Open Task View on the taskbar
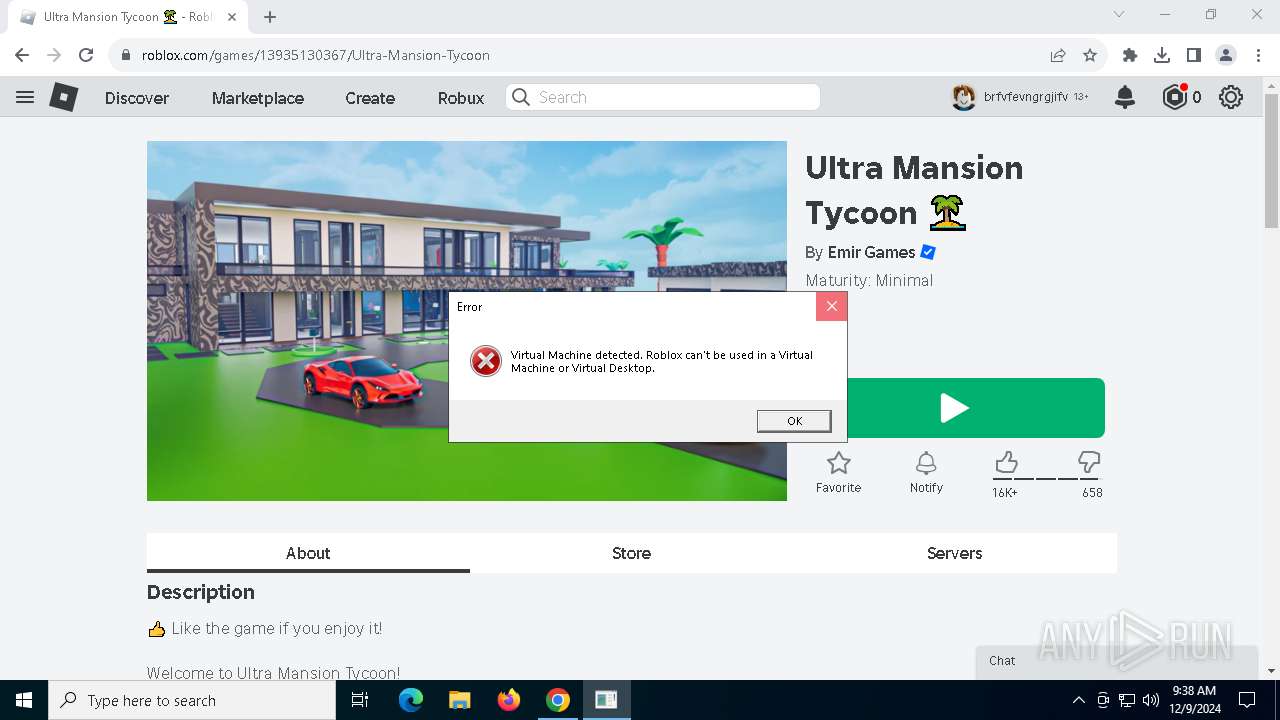The height and width of the screenshot is (720, 1280). coord(360,700)
